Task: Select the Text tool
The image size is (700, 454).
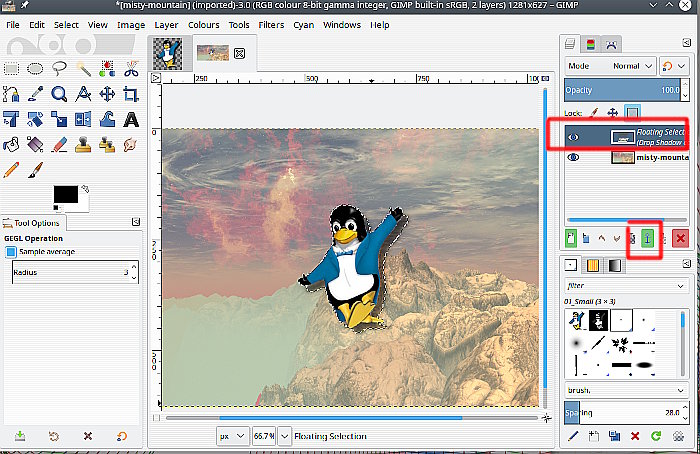Action: (131, 119)
